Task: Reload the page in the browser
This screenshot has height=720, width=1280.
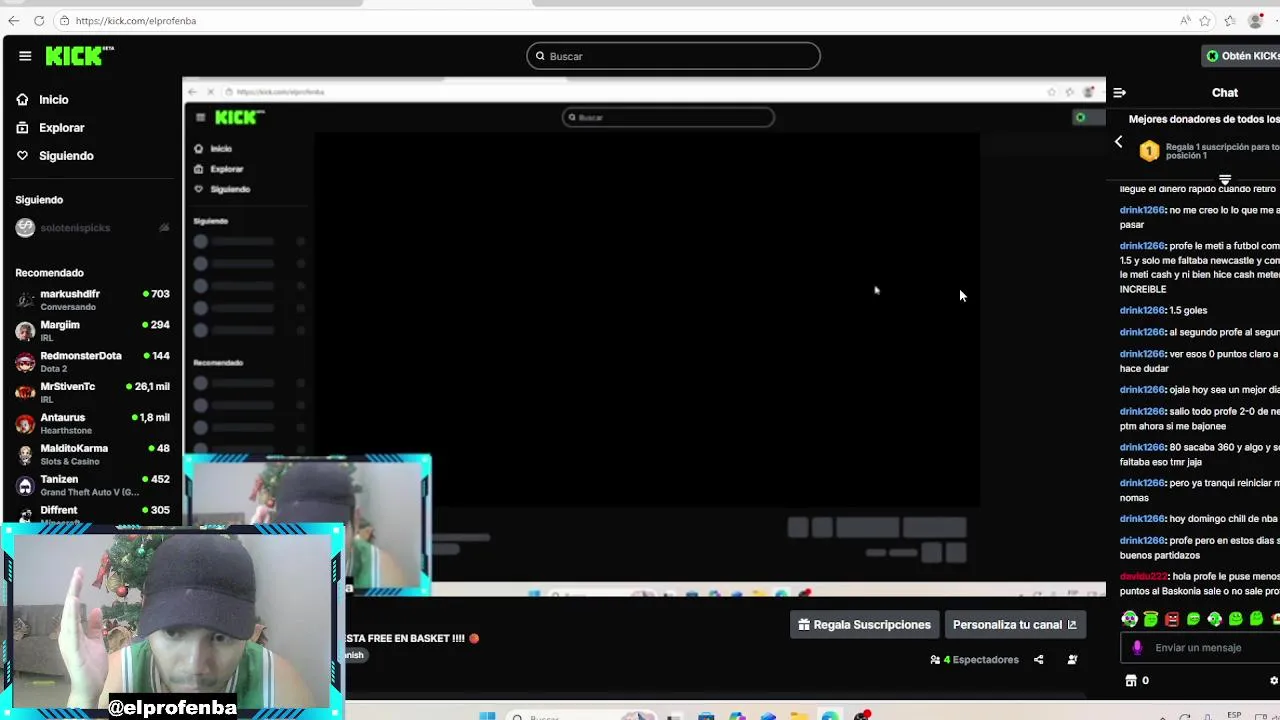Action: [39, 20]
